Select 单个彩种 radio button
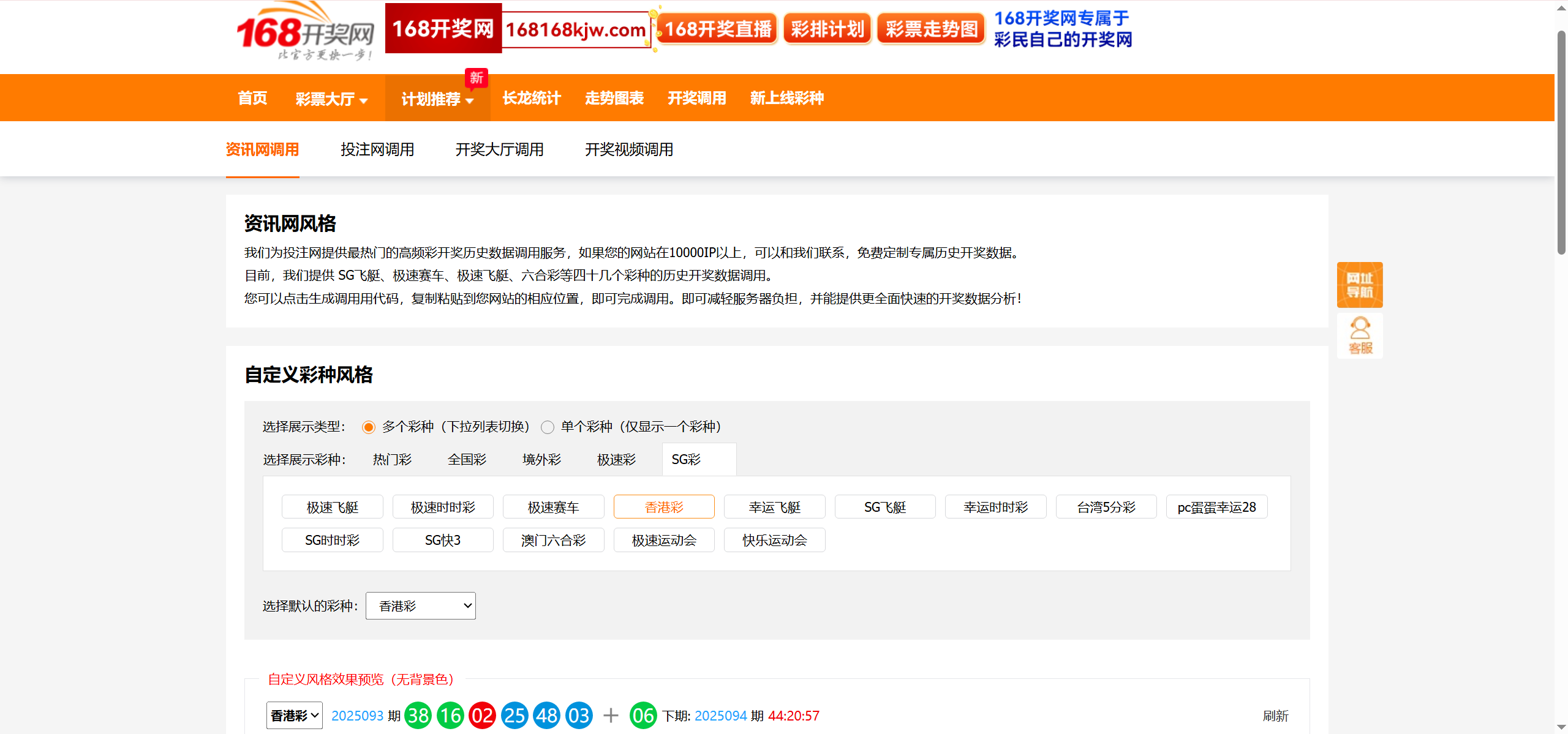 [548, 427]
